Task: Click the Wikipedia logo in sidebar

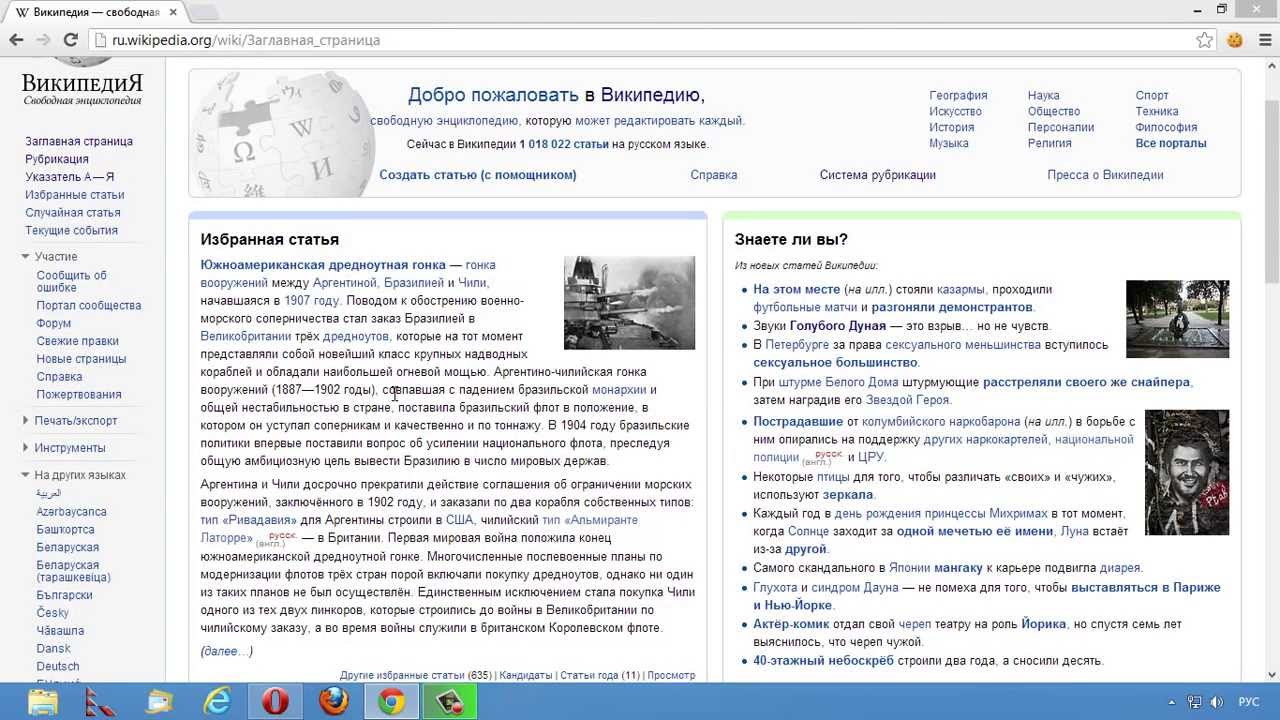Action: [x=82, y=84]
